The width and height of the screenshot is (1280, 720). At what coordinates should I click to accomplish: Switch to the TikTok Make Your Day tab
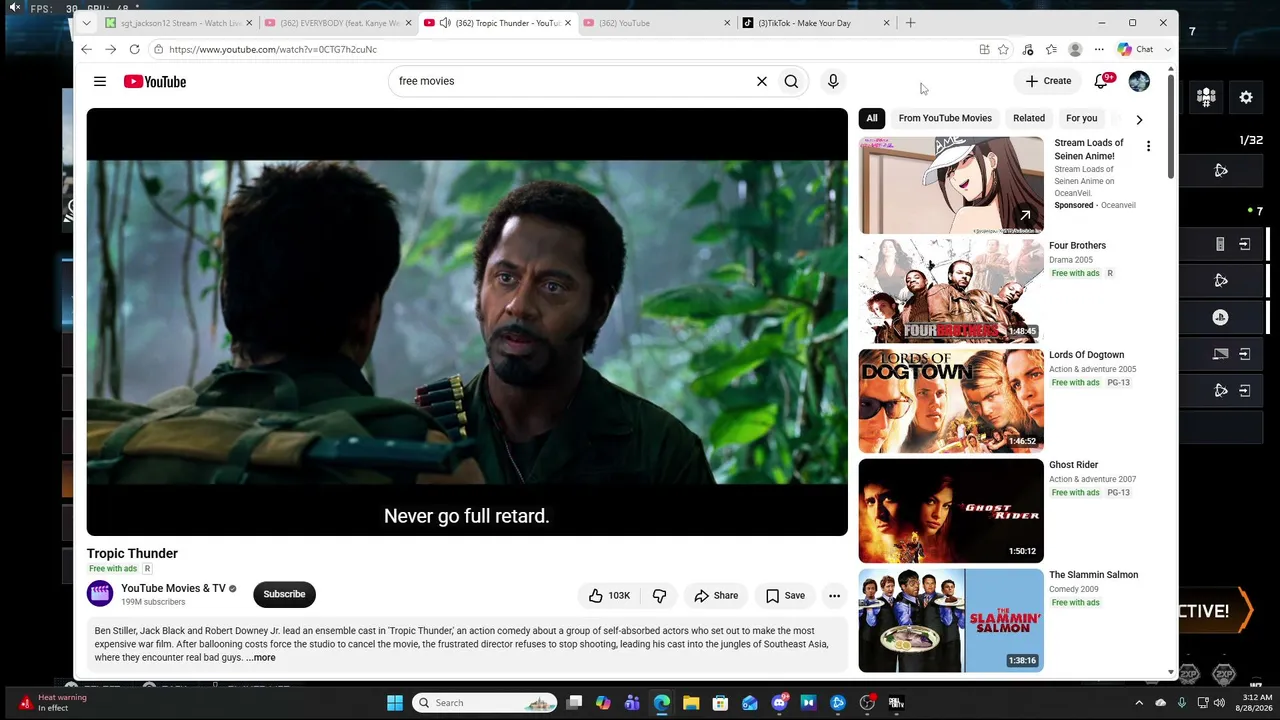(x=815, y=23)
